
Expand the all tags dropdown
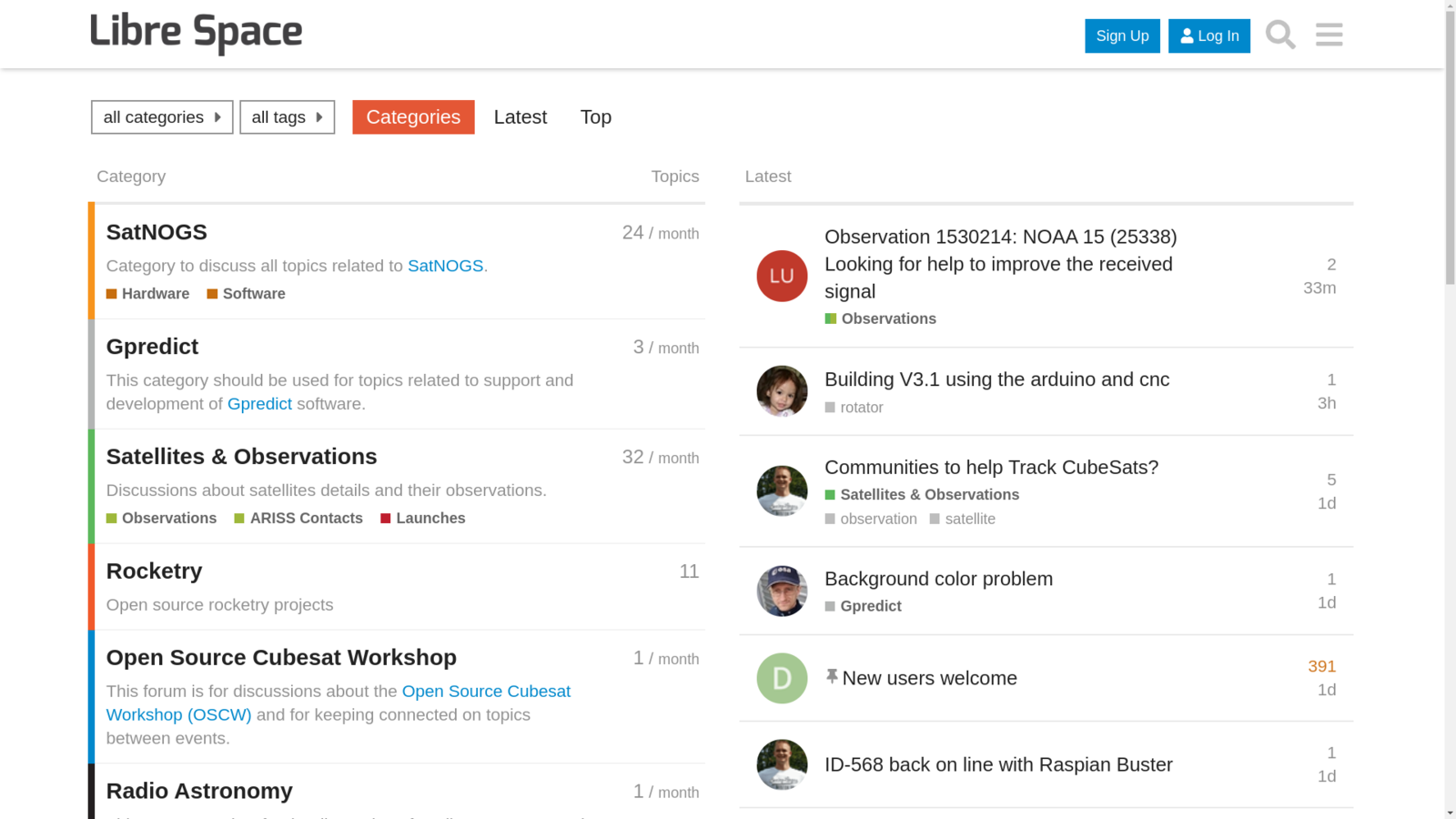coord(287,117)
